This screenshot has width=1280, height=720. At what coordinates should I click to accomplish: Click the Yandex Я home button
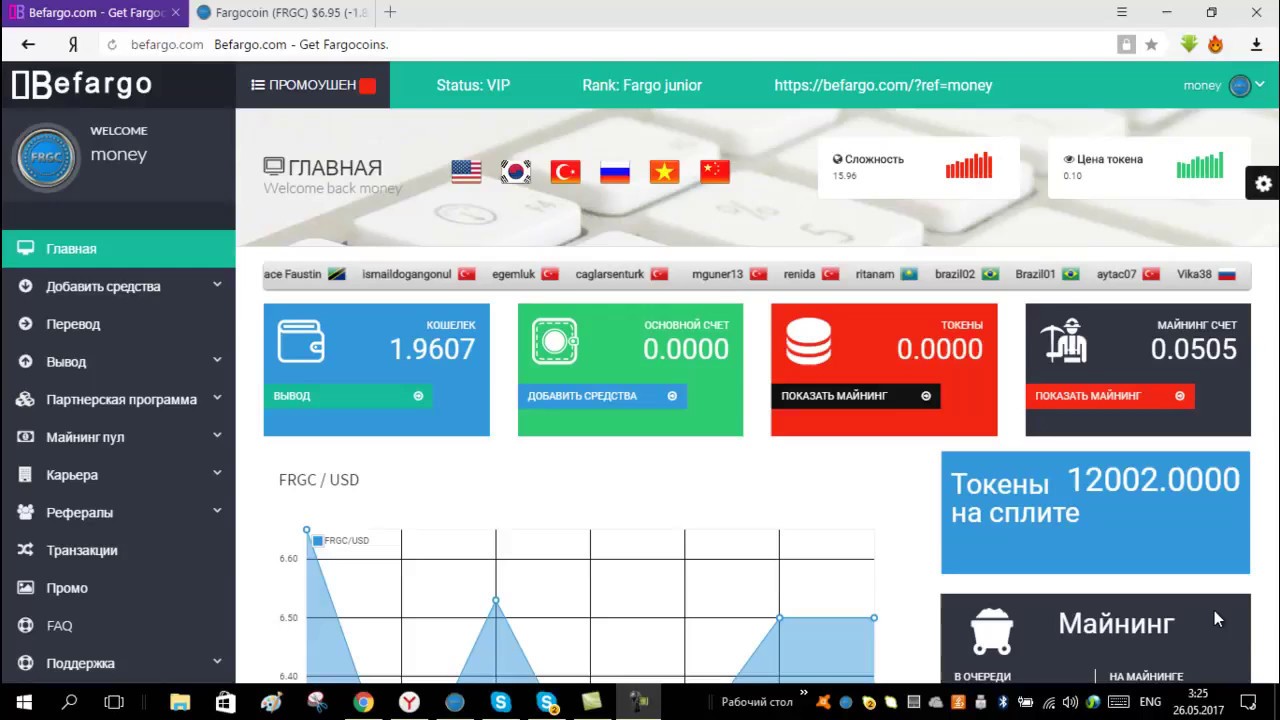(73, 45)
